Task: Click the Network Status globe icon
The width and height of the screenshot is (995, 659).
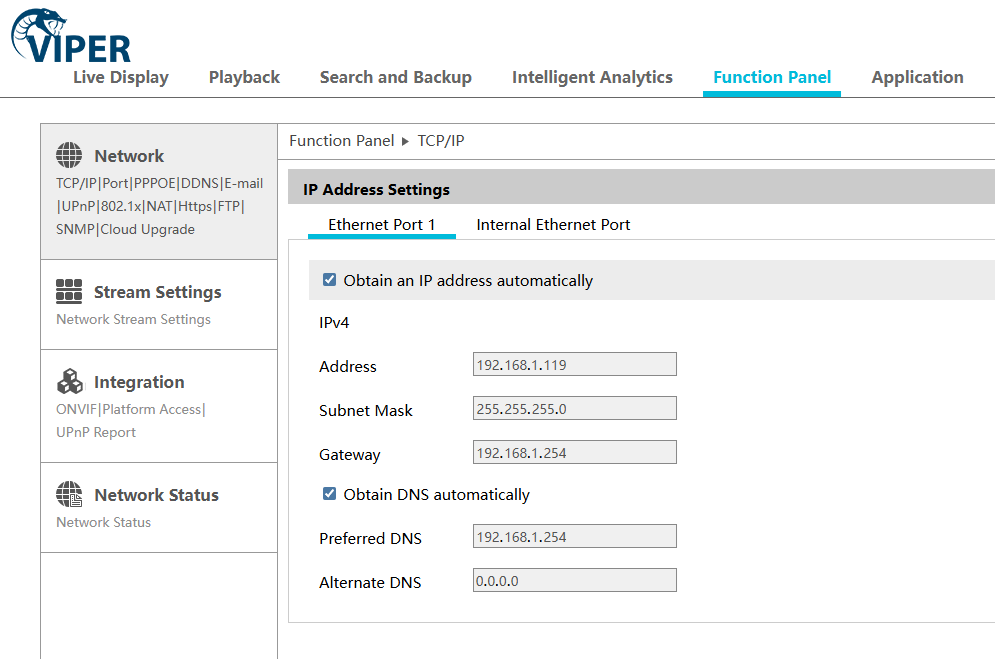Action: click(69, 495)
